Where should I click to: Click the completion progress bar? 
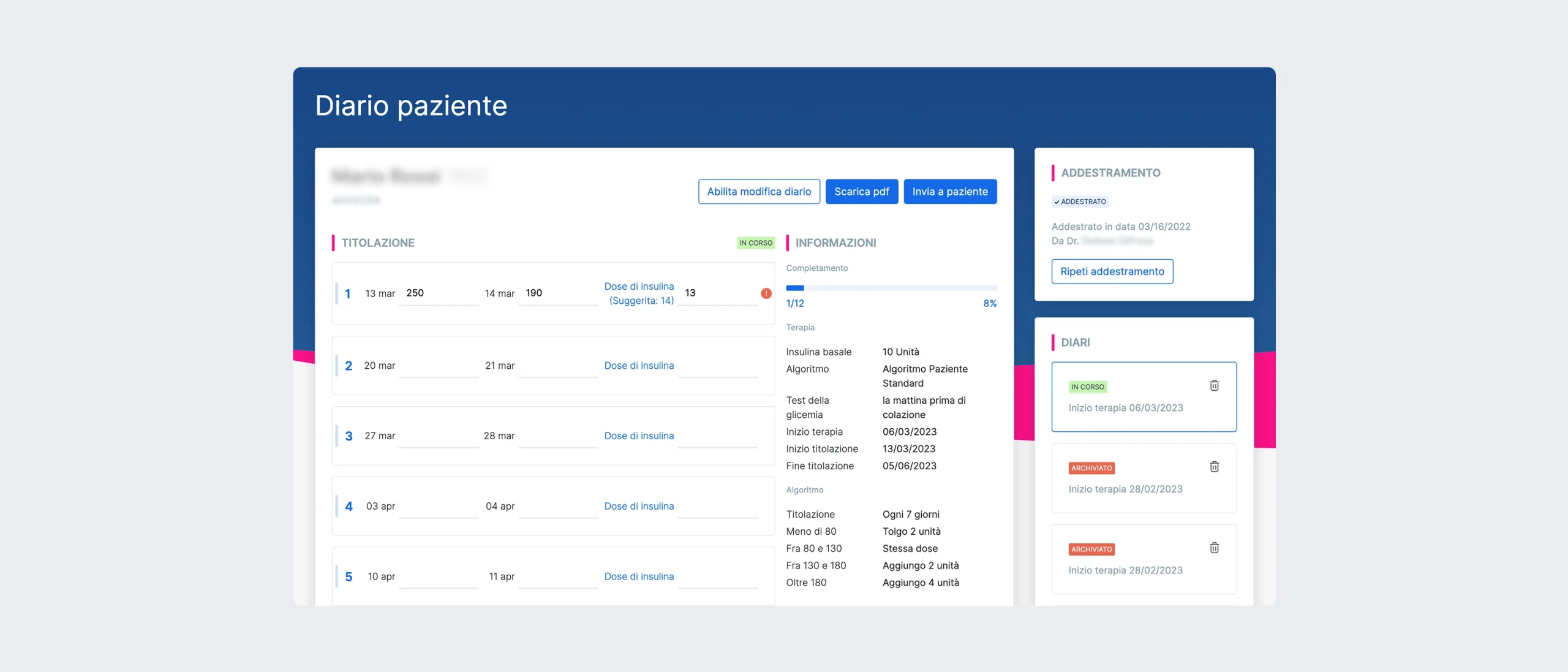(x=891, y=288)
